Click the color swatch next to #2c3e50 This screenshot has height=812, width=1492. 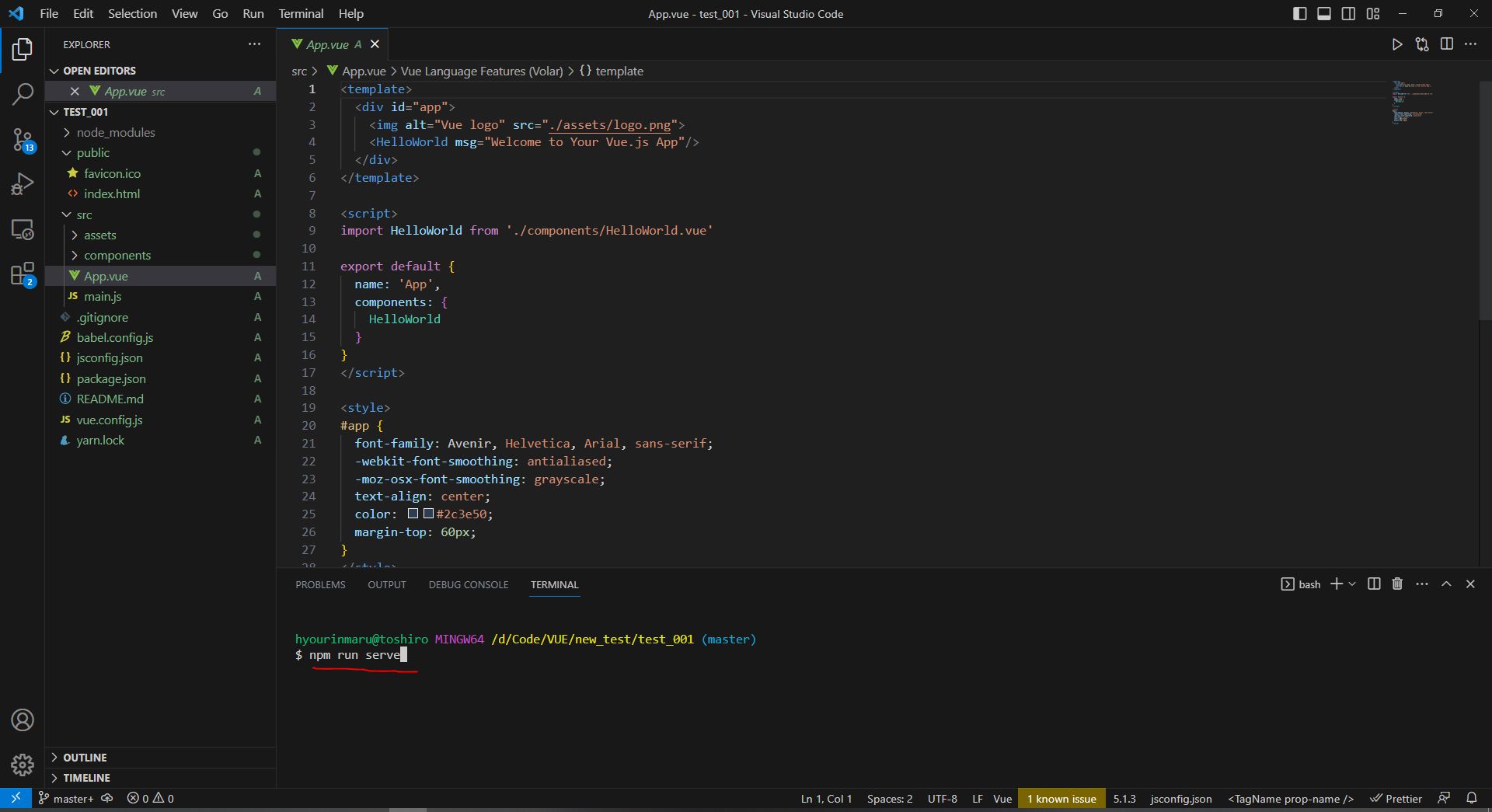[427, 514]
